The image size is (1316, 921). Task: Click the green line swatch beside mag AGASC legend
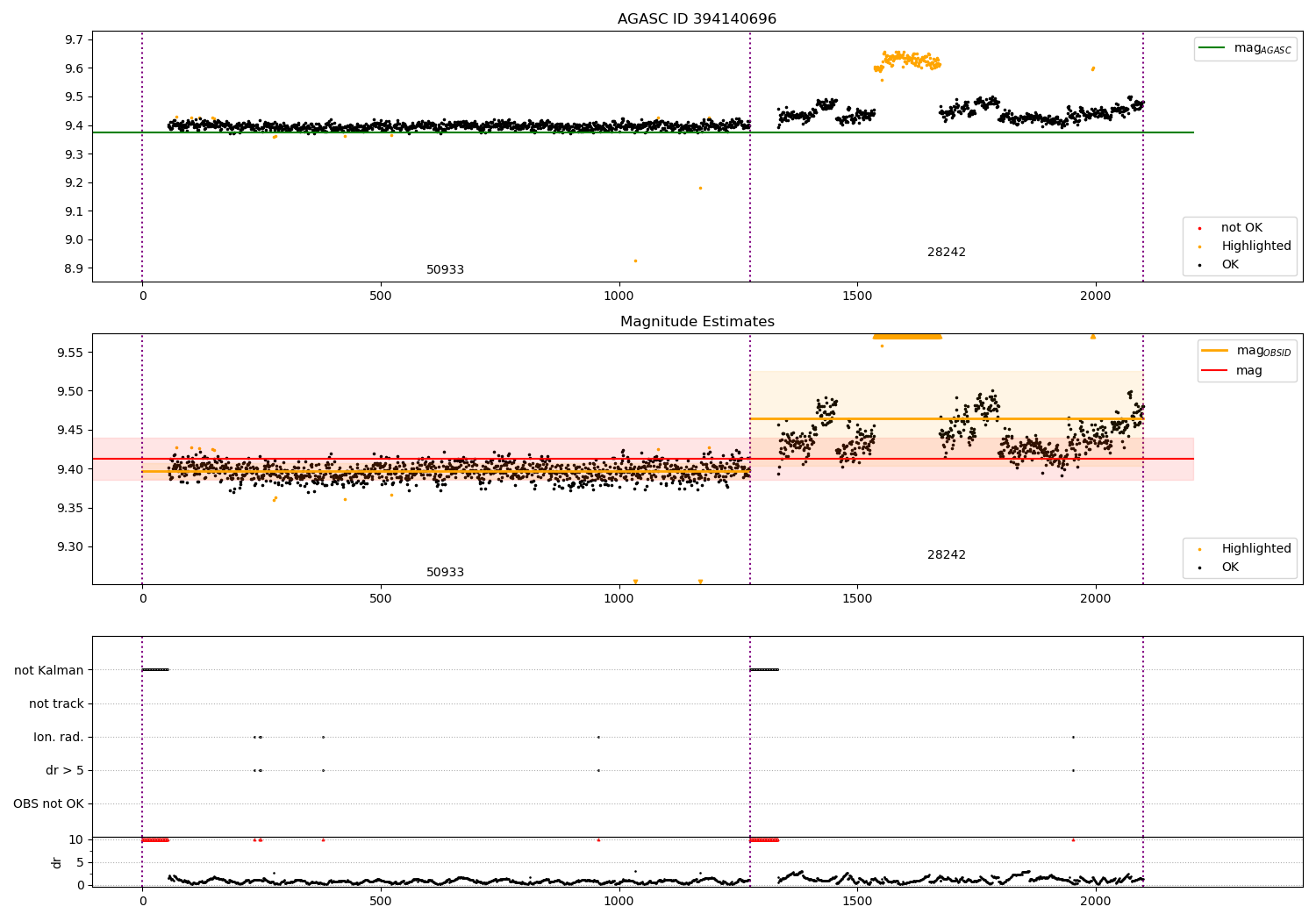click(1213, 48)
